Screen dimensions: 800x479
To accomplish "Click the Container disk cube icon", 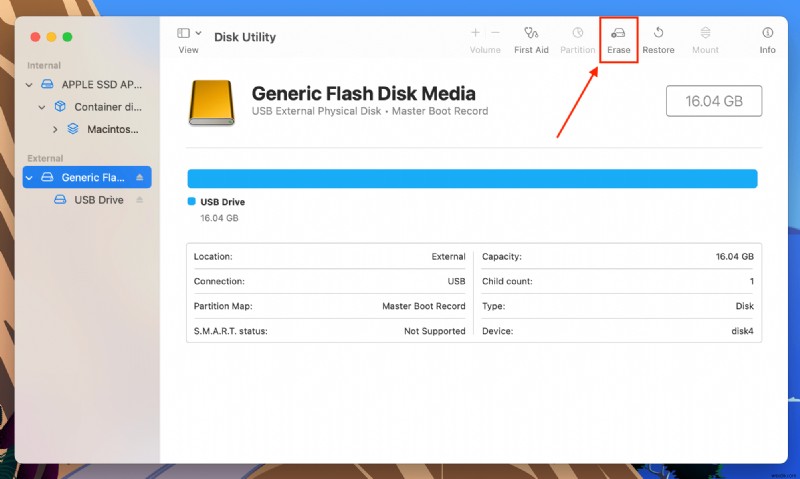I will [60, 106].
